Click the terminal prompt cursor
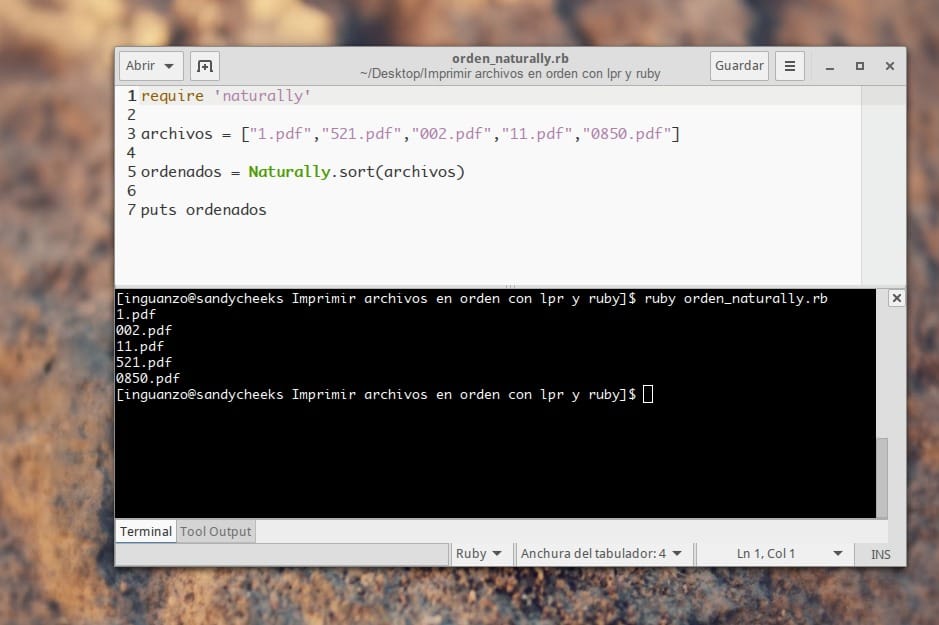Viewport: 939px width, 625px height. [x=648, y=395]
